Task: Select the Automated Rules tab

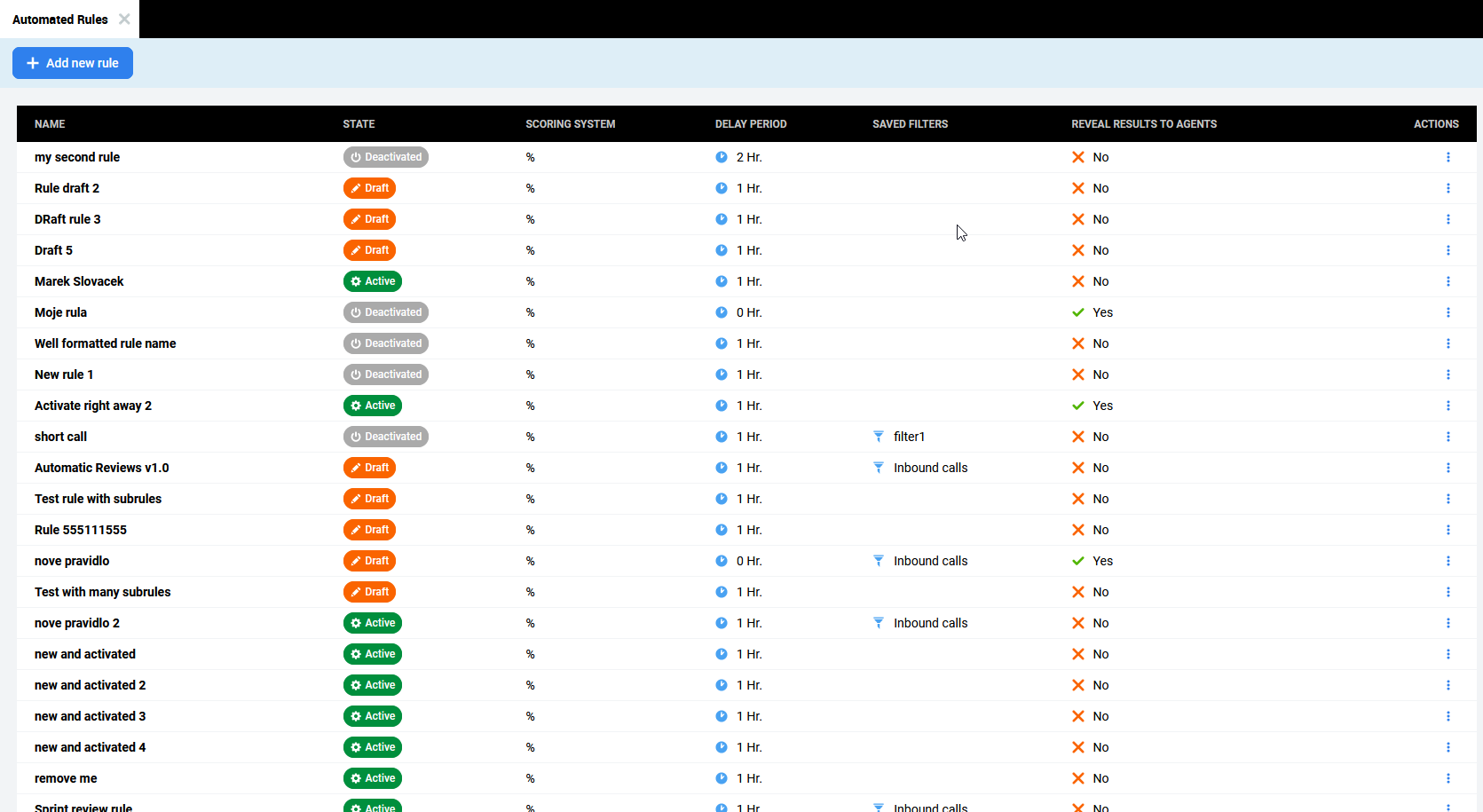Action: (59, 20)
